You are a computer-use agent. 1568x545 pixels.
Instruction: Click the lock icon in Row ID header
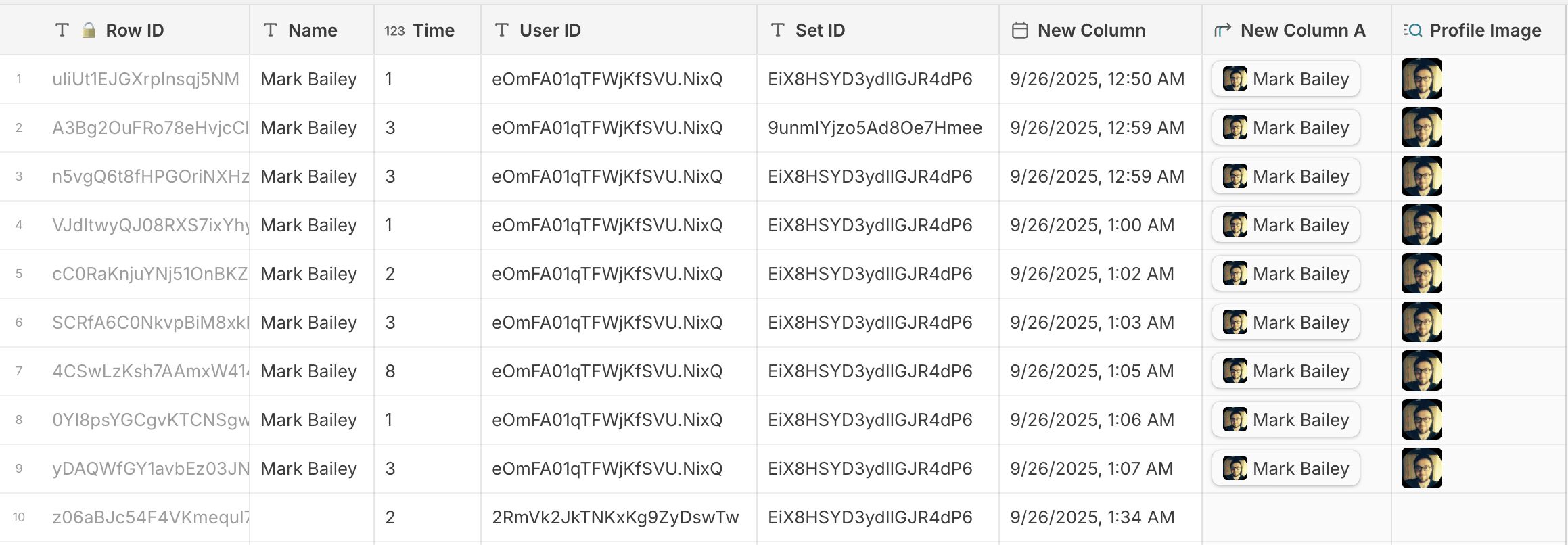(89, 30)
